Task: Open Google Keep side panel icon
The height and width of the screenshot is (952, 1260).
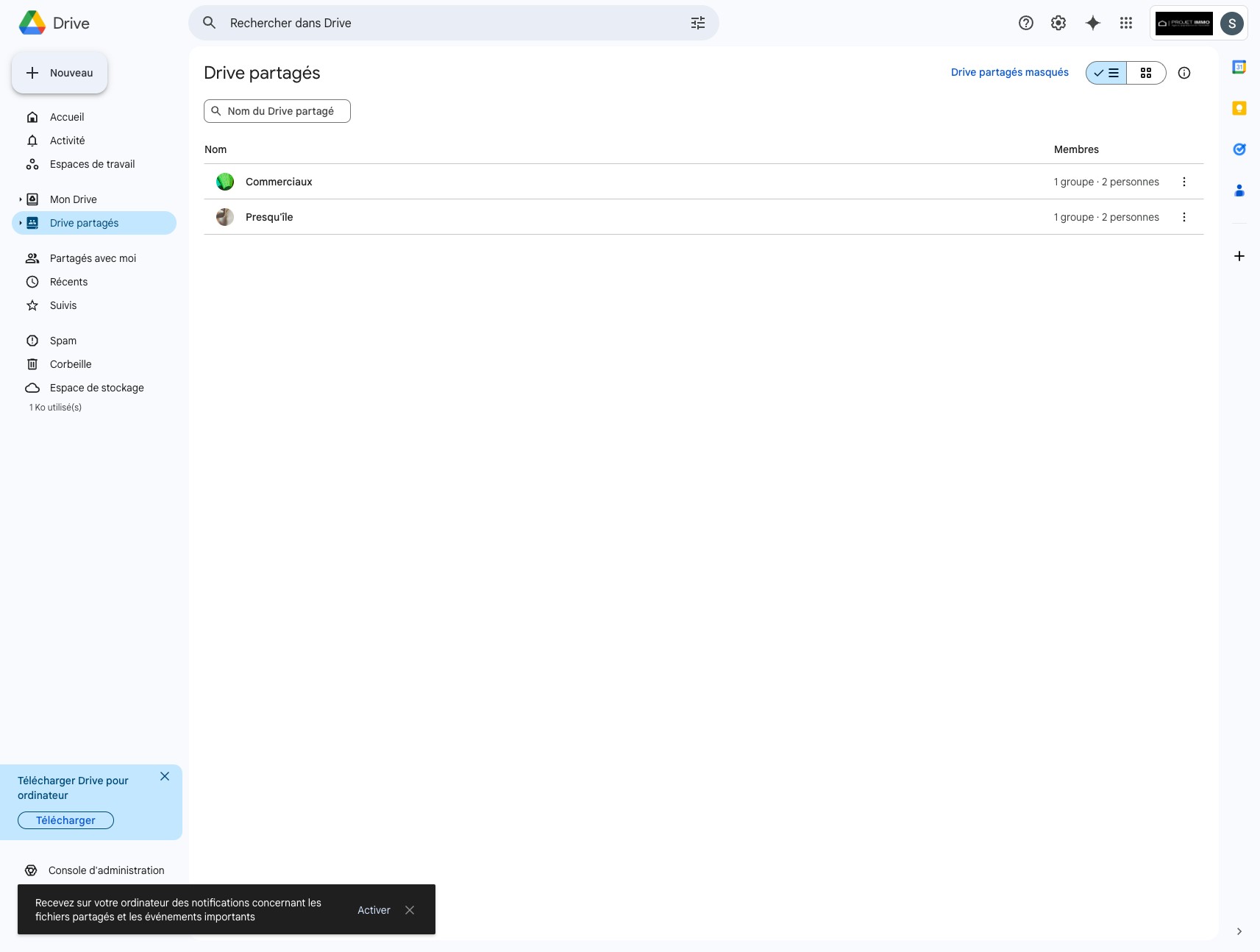Action: [1239, 108]
